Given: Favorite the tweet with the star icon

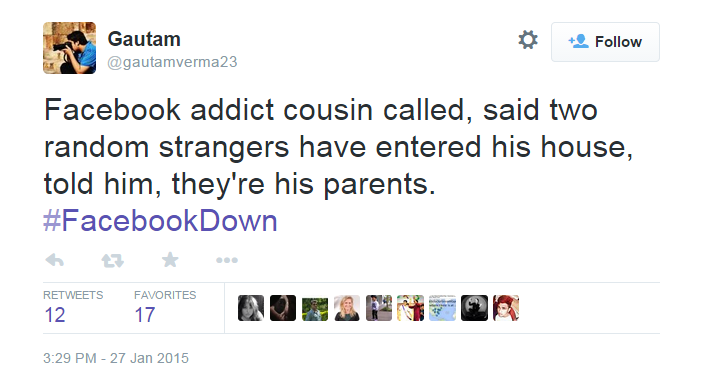Looking at the screenshot, I should (x=170, y=260).
